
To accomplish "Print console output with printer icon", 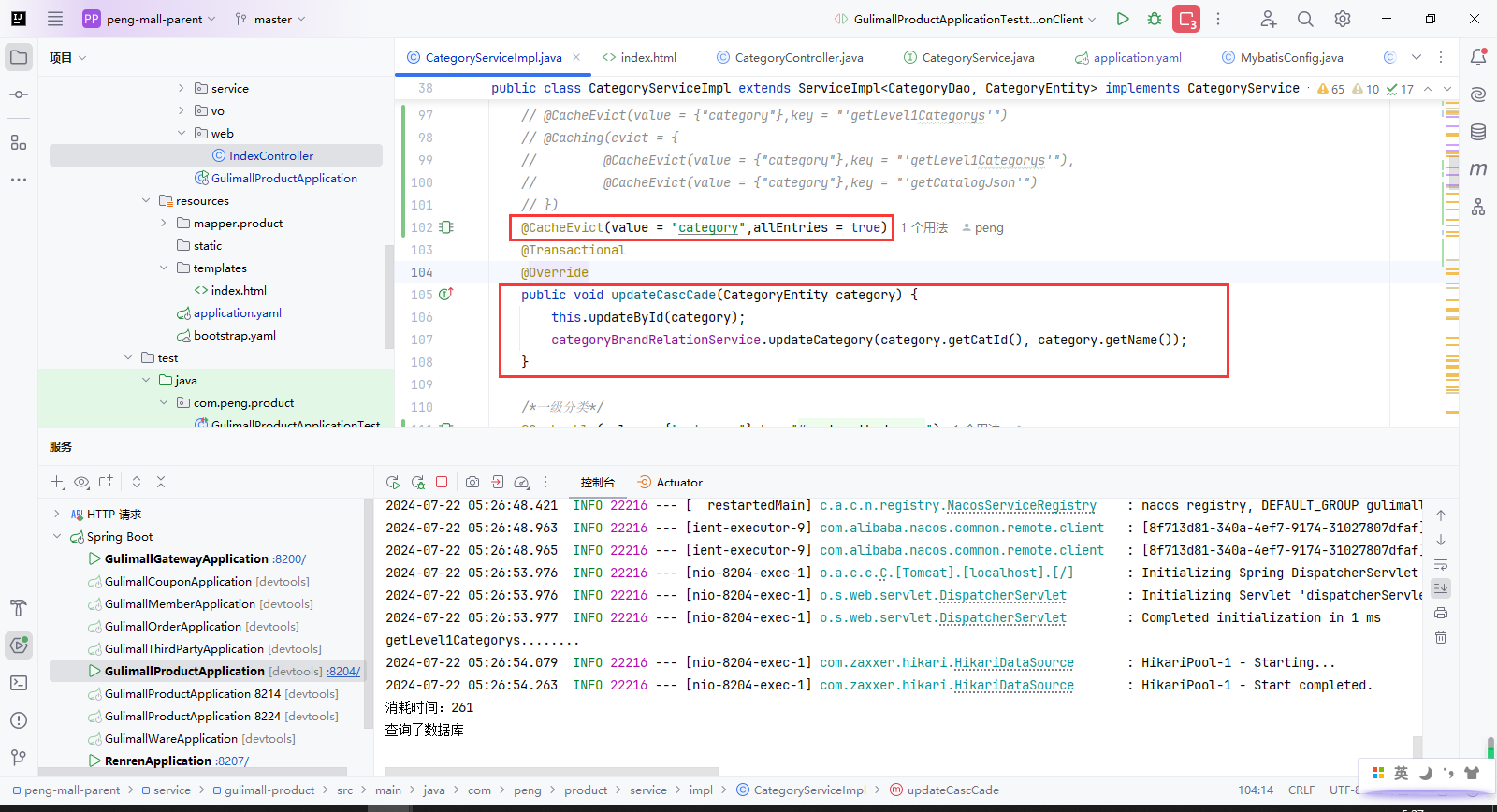I will click(x=1441, y=613).
